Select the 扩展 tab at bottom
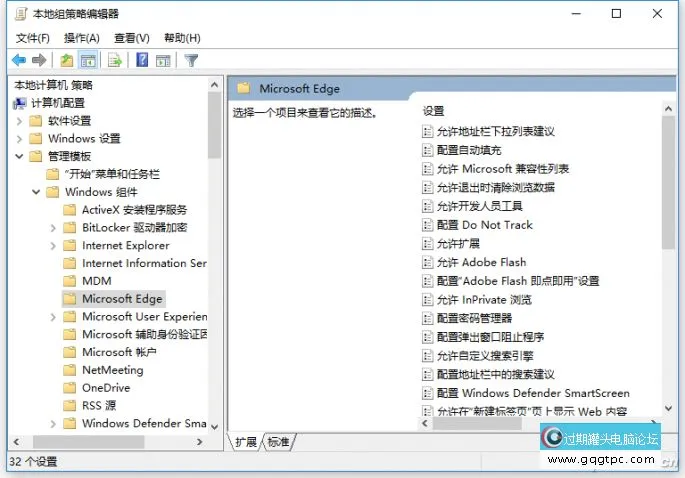This screenshot has width=685, height=478. click(245, 442)
